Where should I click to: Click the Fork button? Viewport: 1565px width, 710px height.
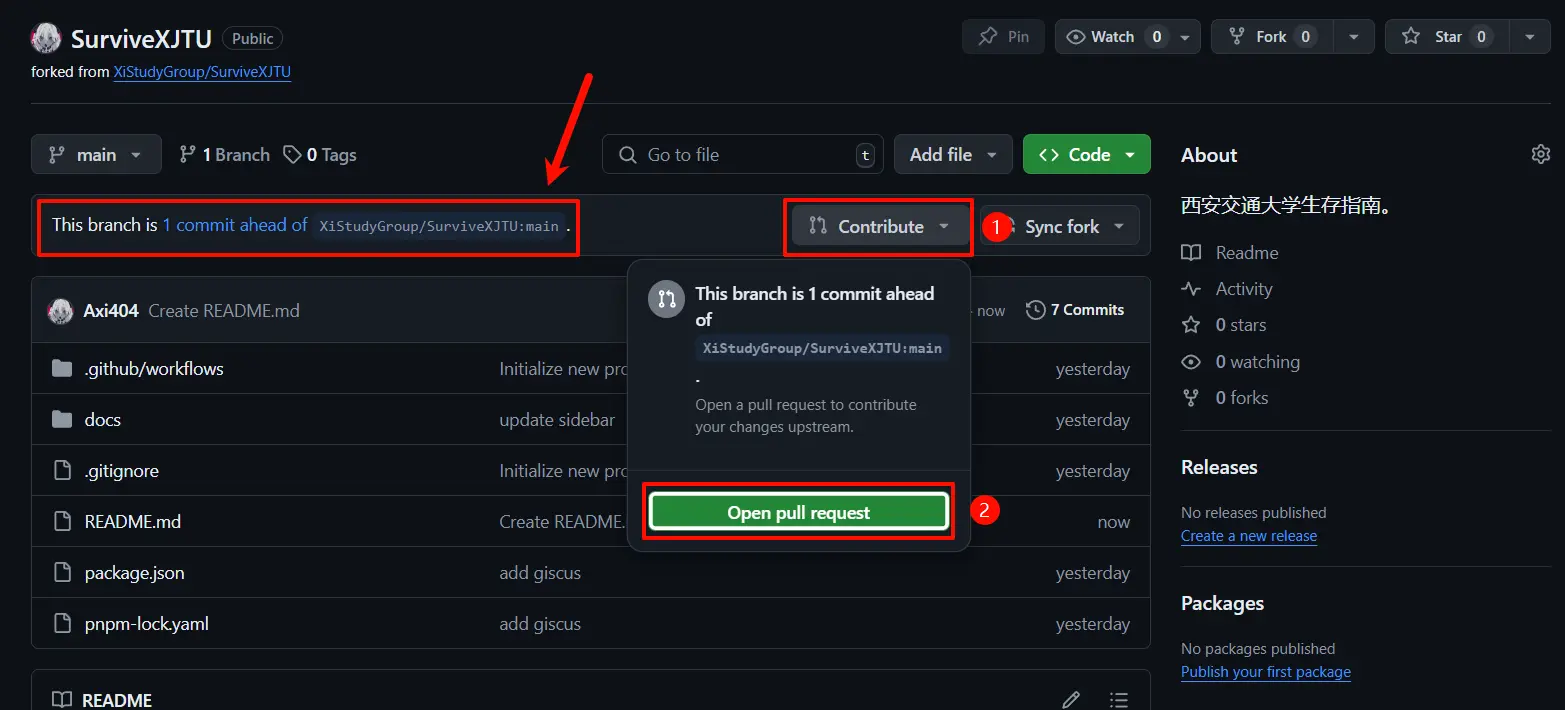1271,37
